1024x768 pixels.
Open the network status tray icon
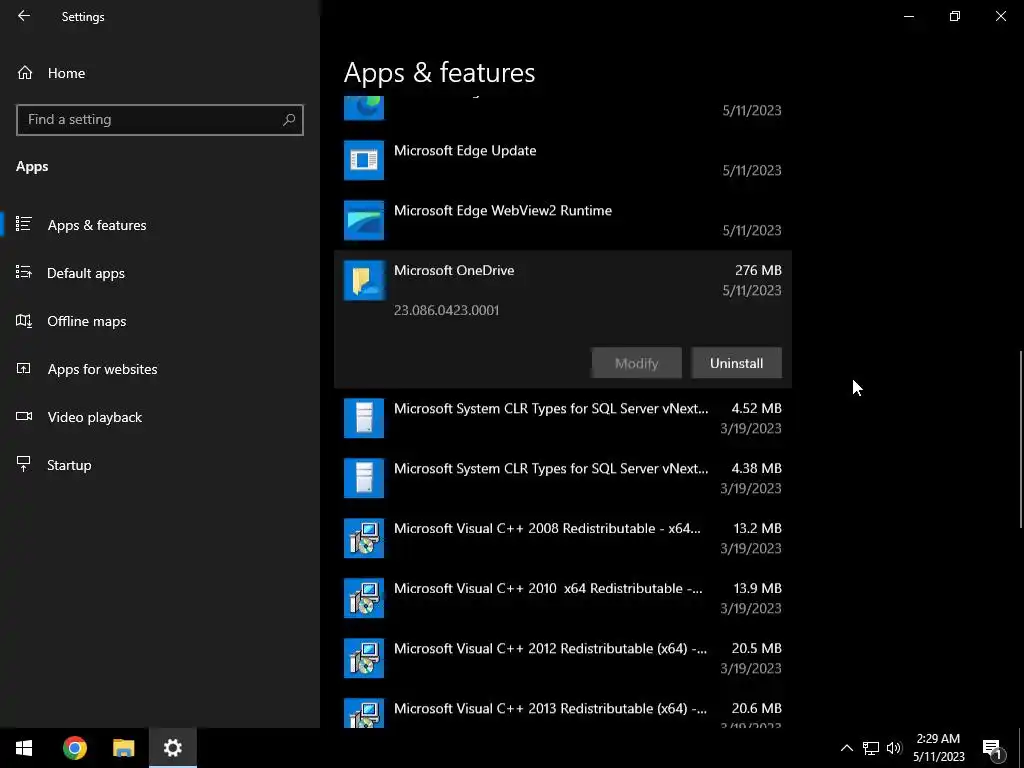(871, 748)
